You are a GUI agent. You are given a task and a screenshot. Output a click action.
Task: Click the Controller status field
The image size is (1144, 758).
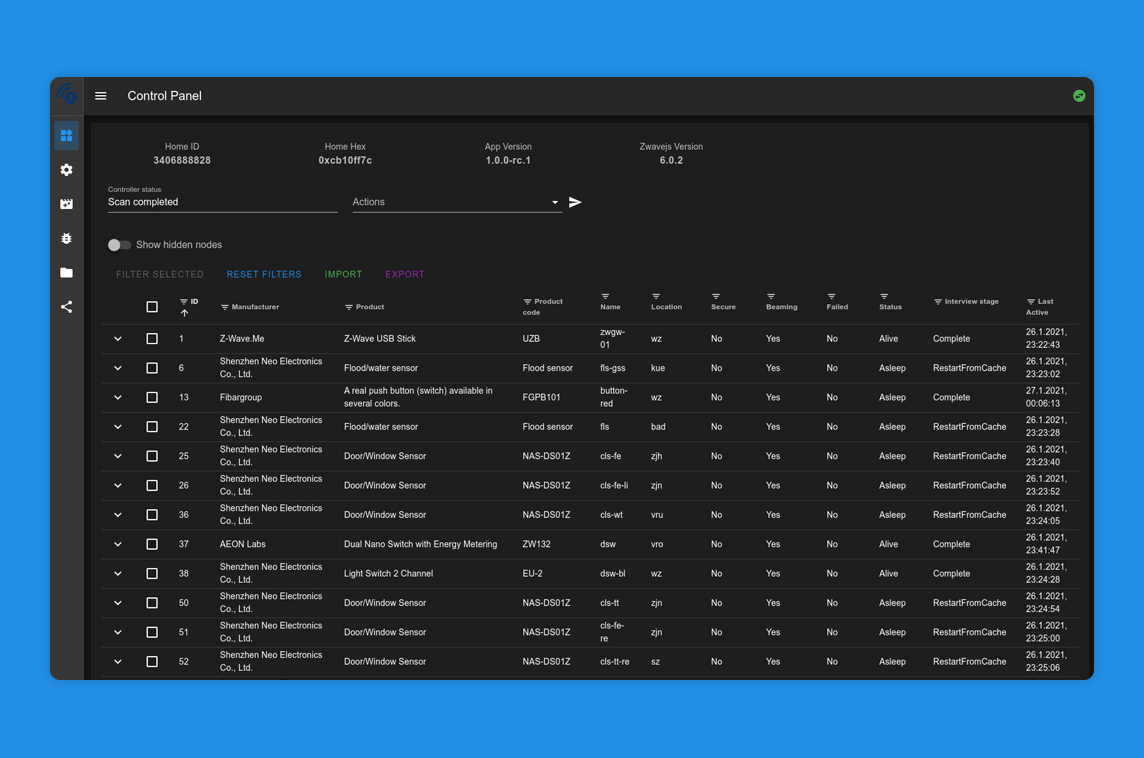[x=223, y=199]
